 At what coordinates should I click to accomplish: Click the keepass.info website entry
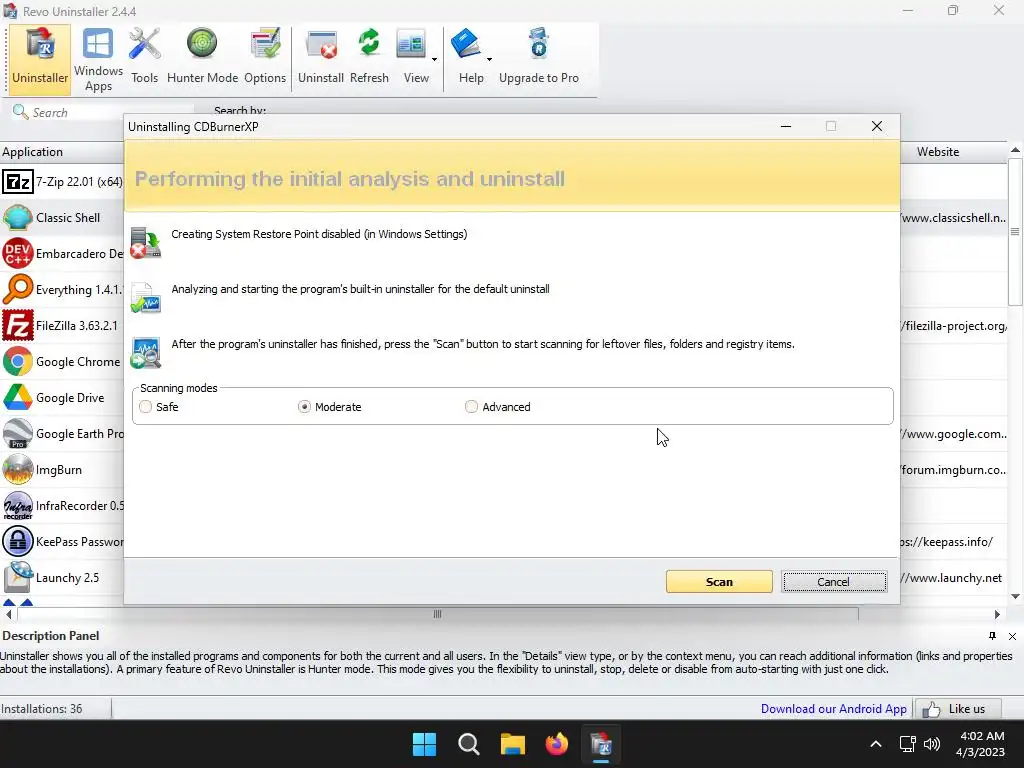tap(946, 541)
